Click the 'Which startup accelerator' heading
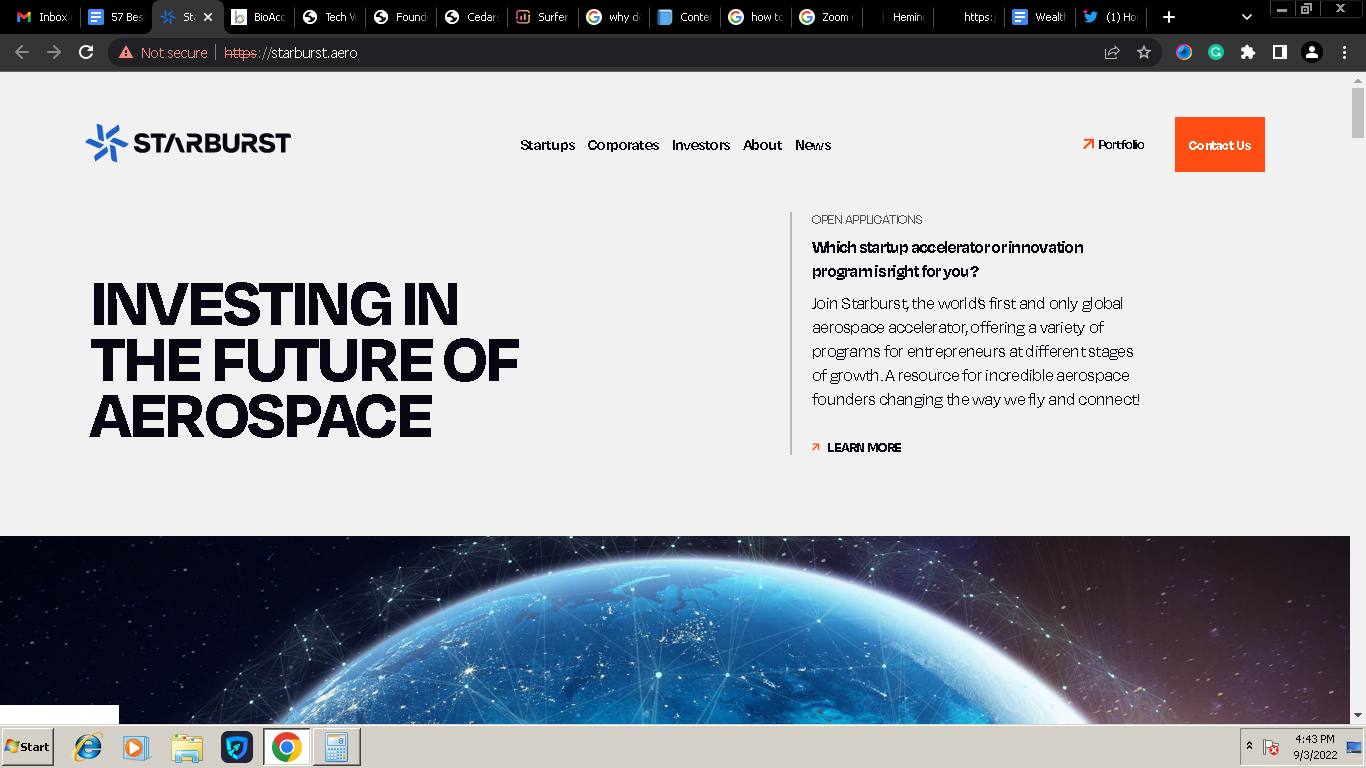Viewport: 1366px width, 768px height. 947,259
